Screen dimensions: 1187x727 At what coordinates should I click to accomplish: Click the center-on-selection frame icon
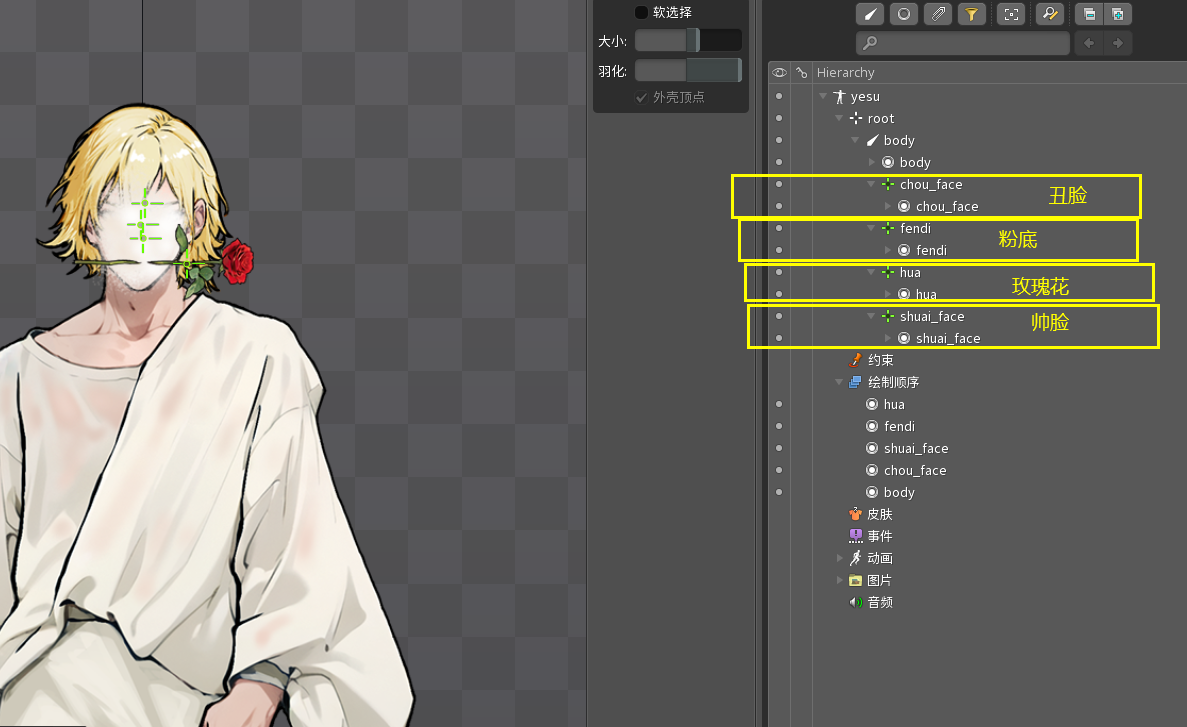coord(1012,14)
